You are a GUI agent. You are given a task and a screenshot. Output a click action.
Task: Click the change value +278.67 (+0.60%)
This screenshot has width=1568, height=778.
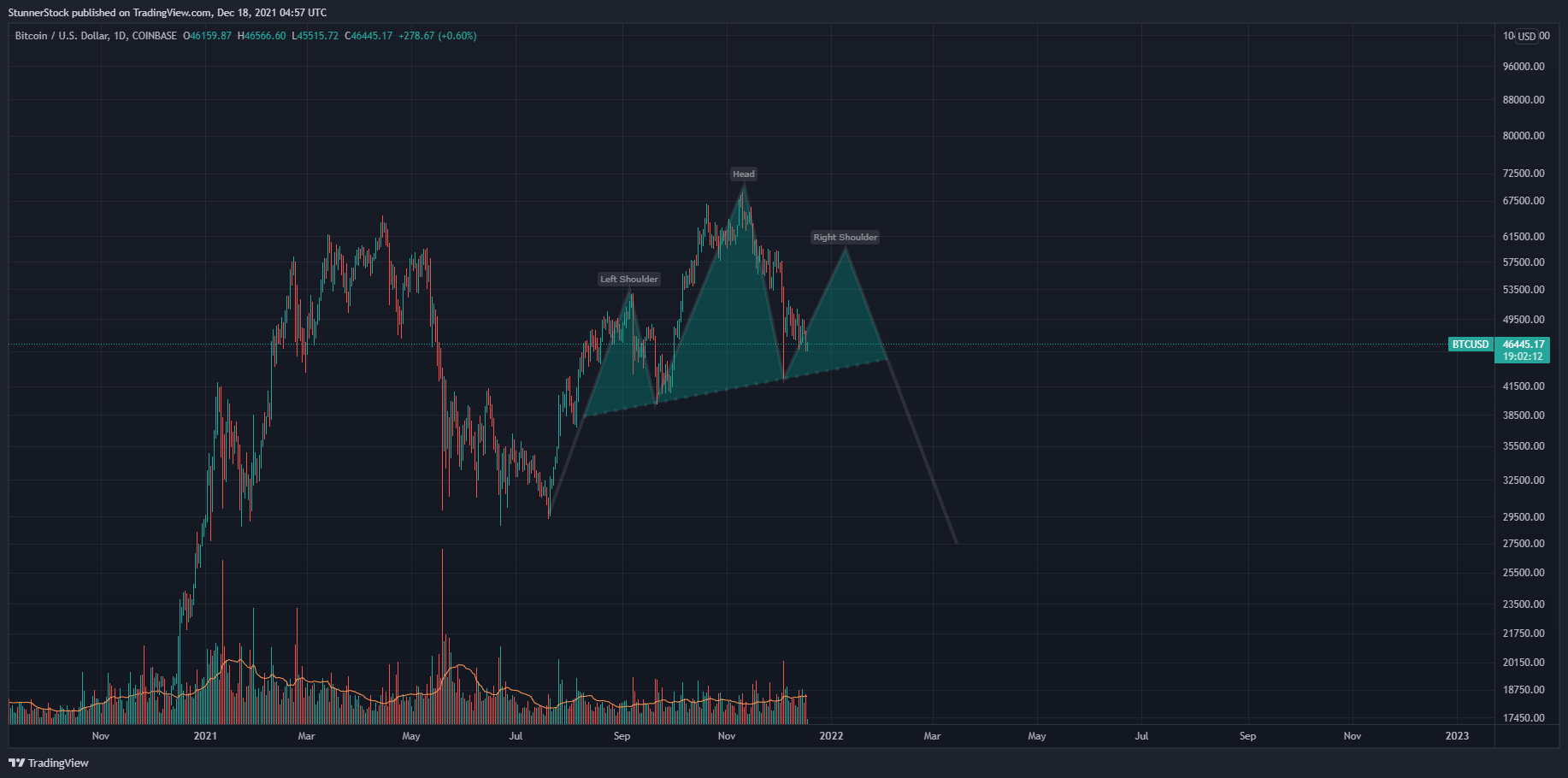[x=438, y=36]
